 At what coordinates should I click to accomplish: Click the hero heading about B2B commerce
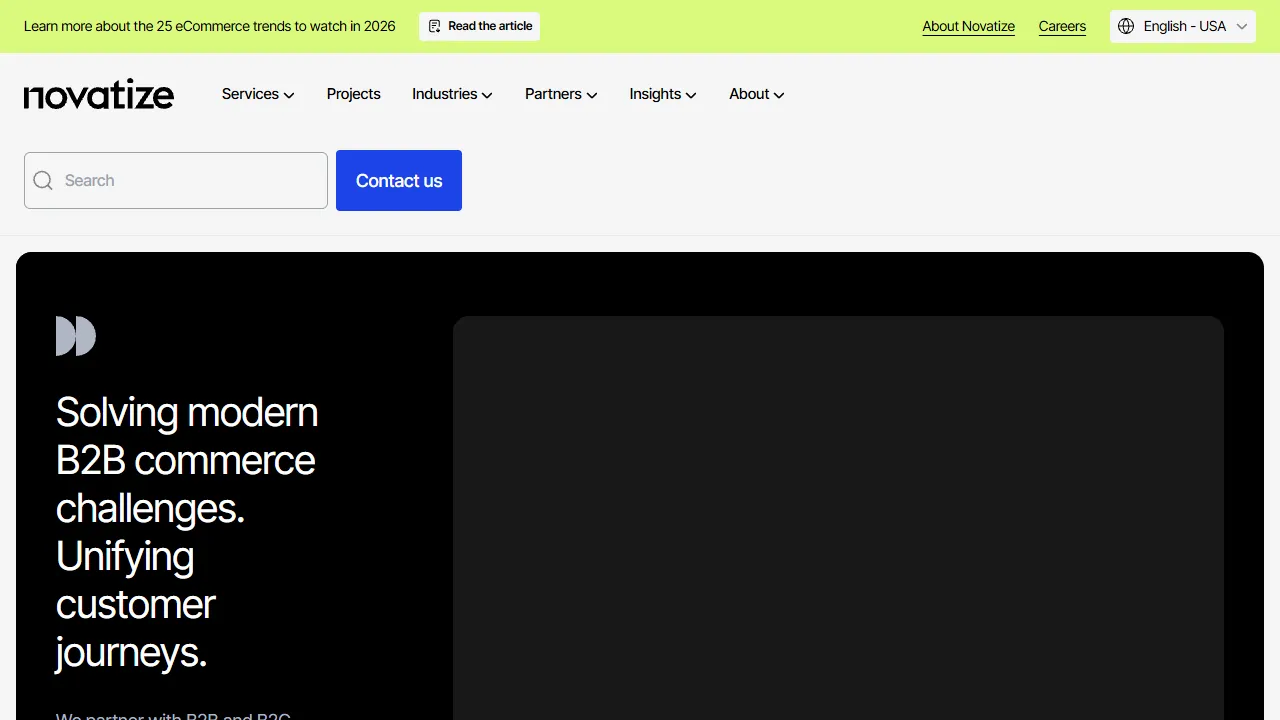(x=186, y=530)
